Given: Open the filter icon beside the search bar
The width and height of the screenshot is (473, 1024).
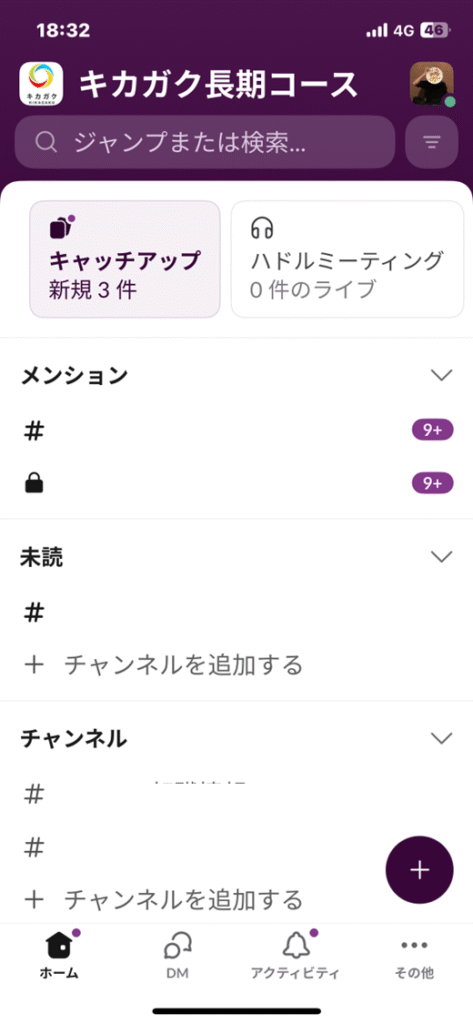Looking at the screenshot, I should pos(431,142).
